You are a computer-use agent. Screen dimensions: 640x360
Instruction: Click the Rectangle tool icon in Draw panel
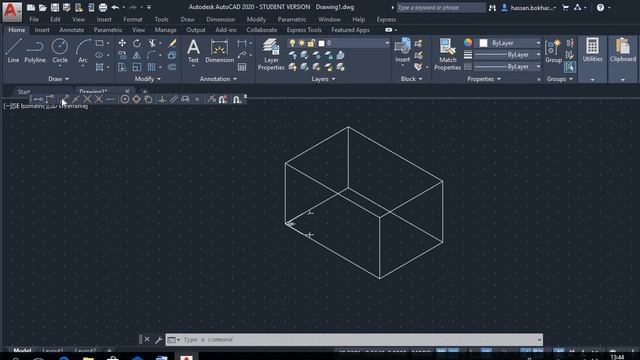click(99, 43)
